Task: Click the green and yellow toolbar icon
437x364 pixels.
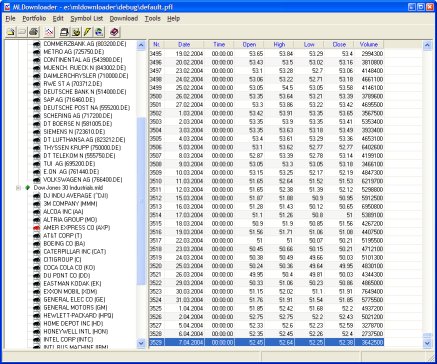Action: pos(76,32)
